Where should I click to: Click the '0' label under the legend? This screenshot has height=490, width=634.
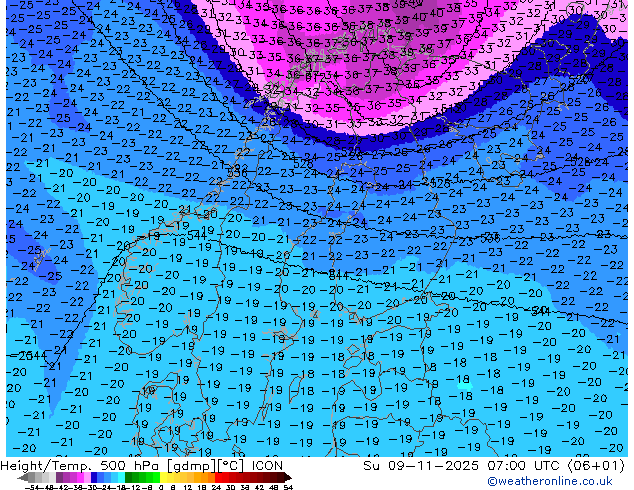tap(161, 487)
